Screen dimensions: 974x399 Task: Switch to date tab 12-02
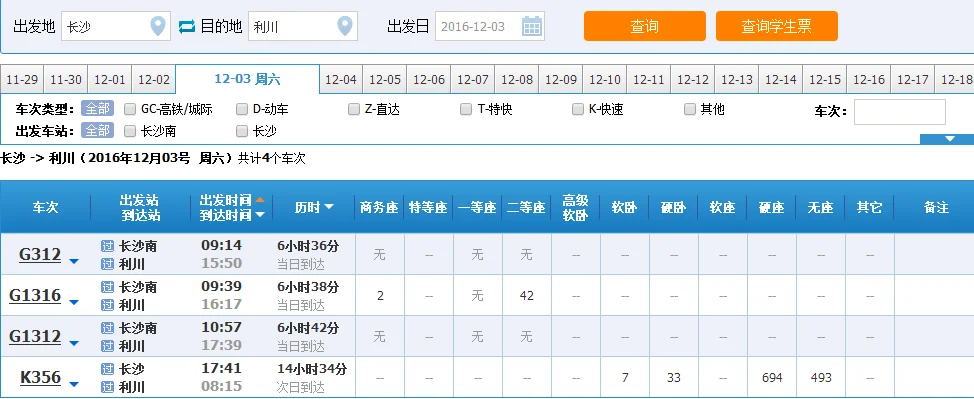tap(153, 80)
